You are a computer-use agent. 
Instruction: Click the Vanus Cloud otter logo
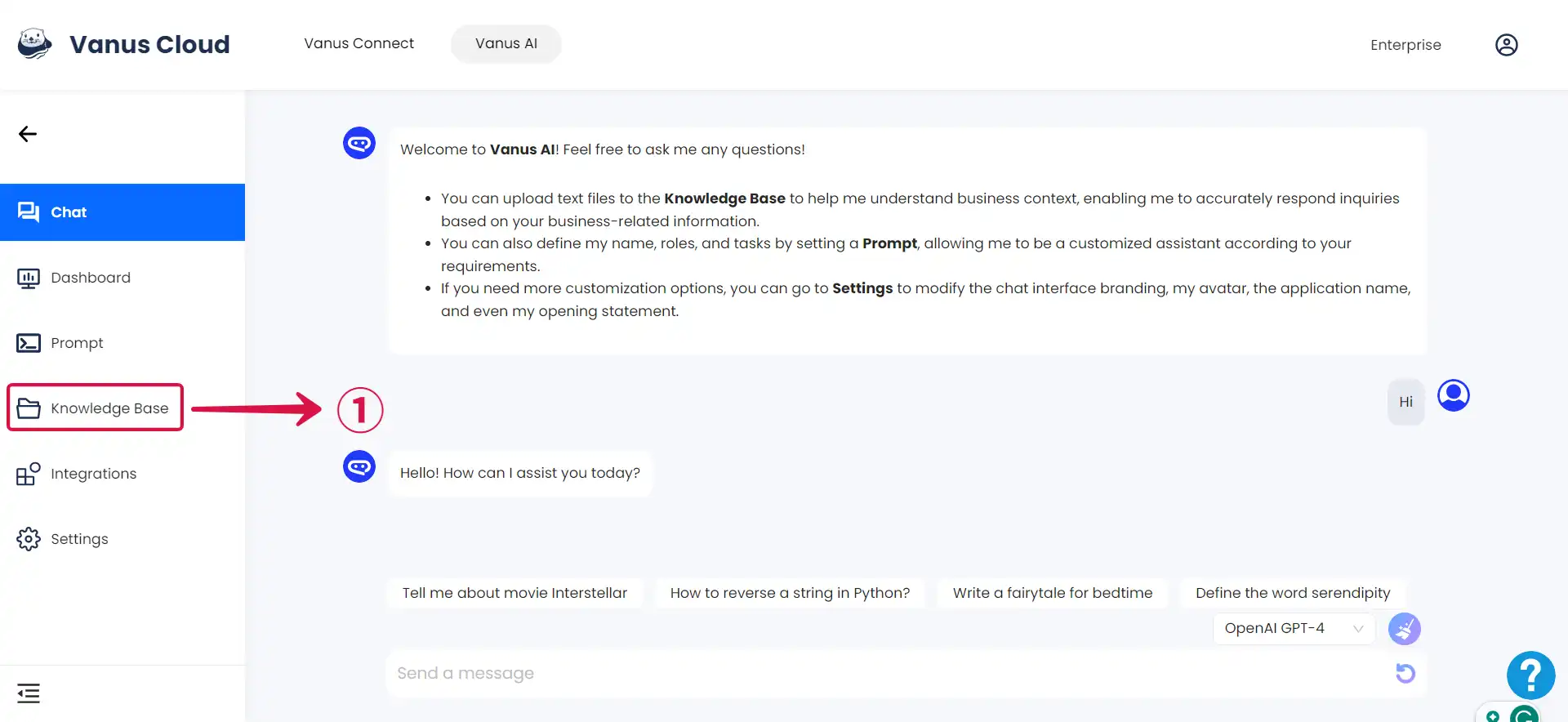pyautogui.click(x=34, y=43)
